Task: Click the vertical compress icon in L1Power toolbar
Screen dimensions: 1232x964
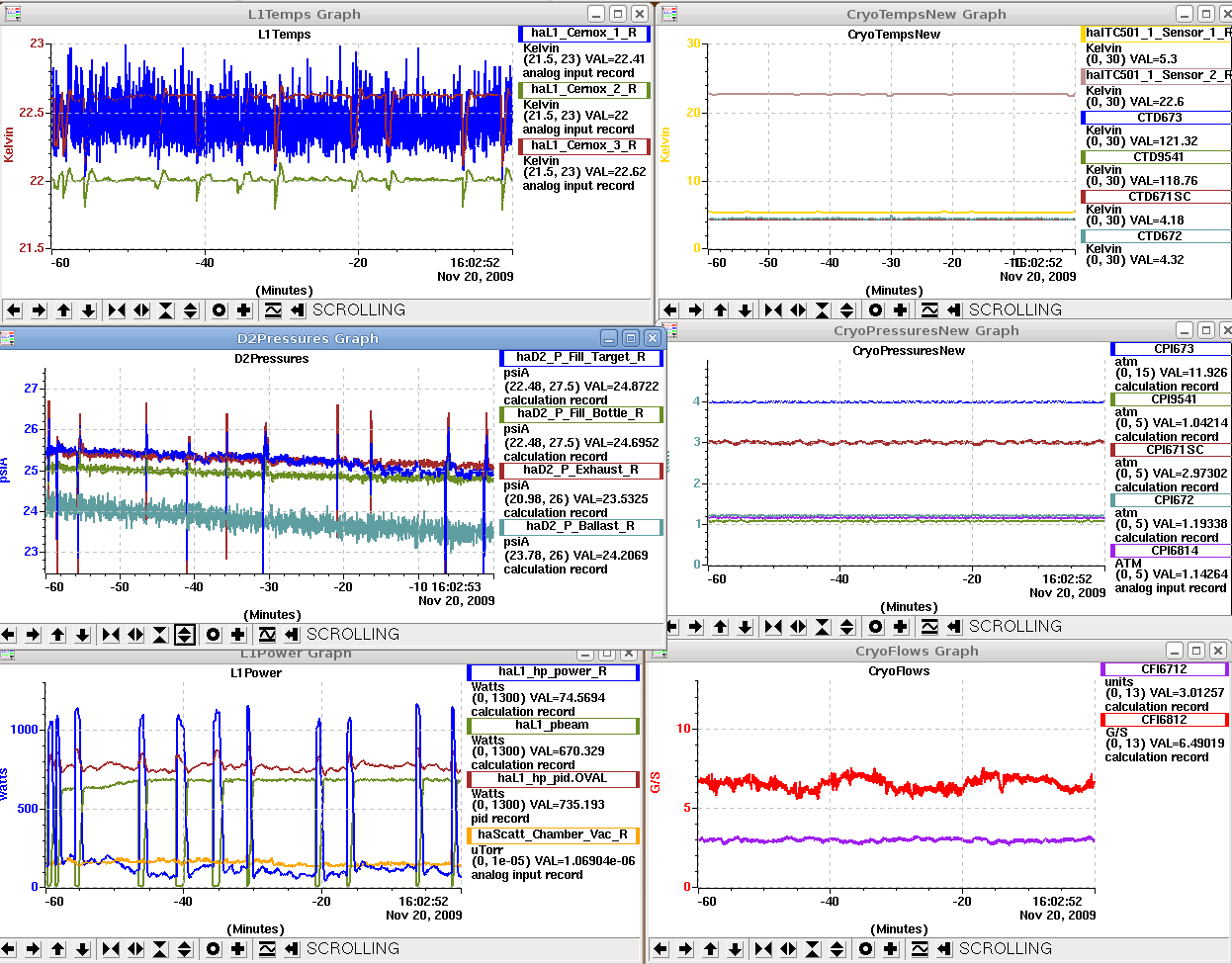Action: point(160,949)
